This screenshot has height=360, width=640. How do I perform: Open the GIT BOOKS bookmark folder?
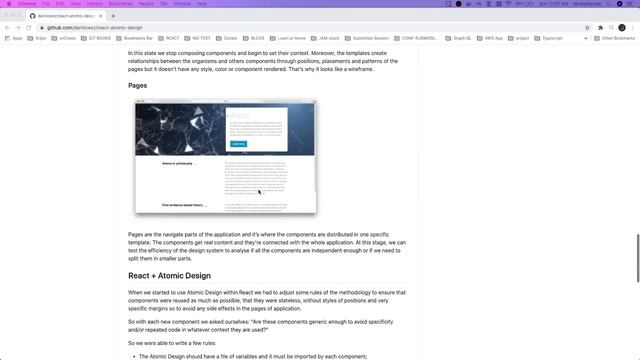pyautogui.click(x=96, y=38)
